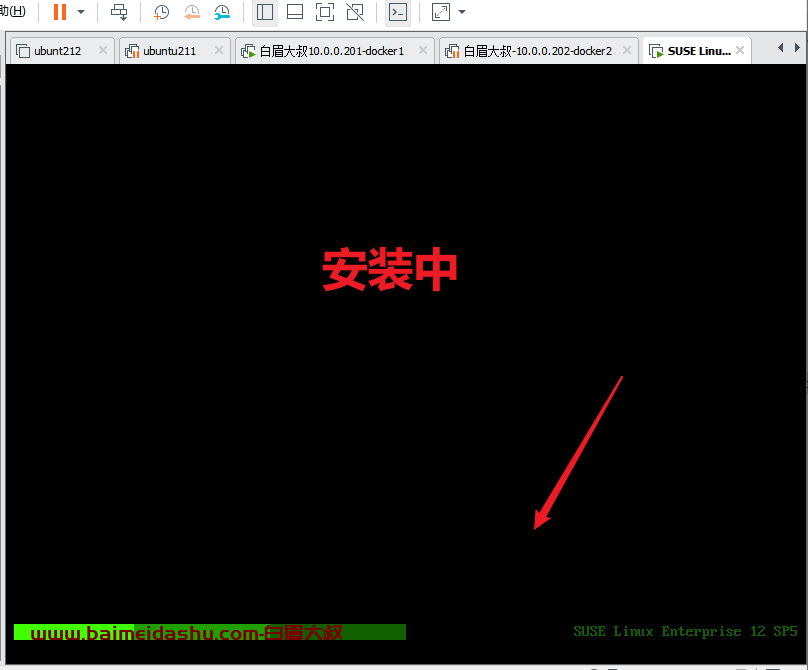Toggle Unity mode icon
Screen dimensions: 808x670
pyautogui.click(x=355, y=12)
